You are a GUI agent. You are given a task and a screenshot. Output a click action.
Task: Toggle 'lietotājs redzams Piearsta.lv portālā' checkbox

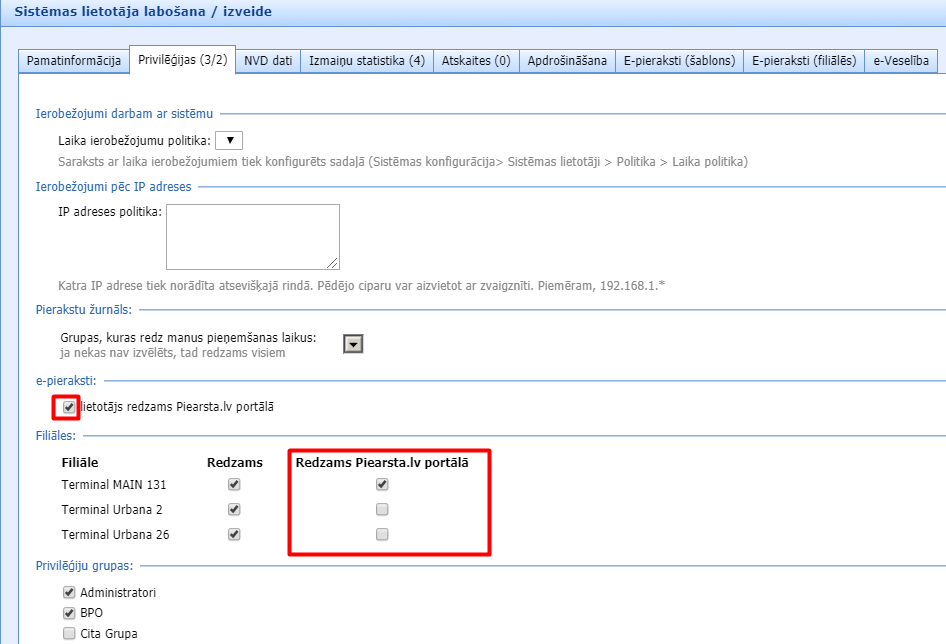click(x=68, y=407)
